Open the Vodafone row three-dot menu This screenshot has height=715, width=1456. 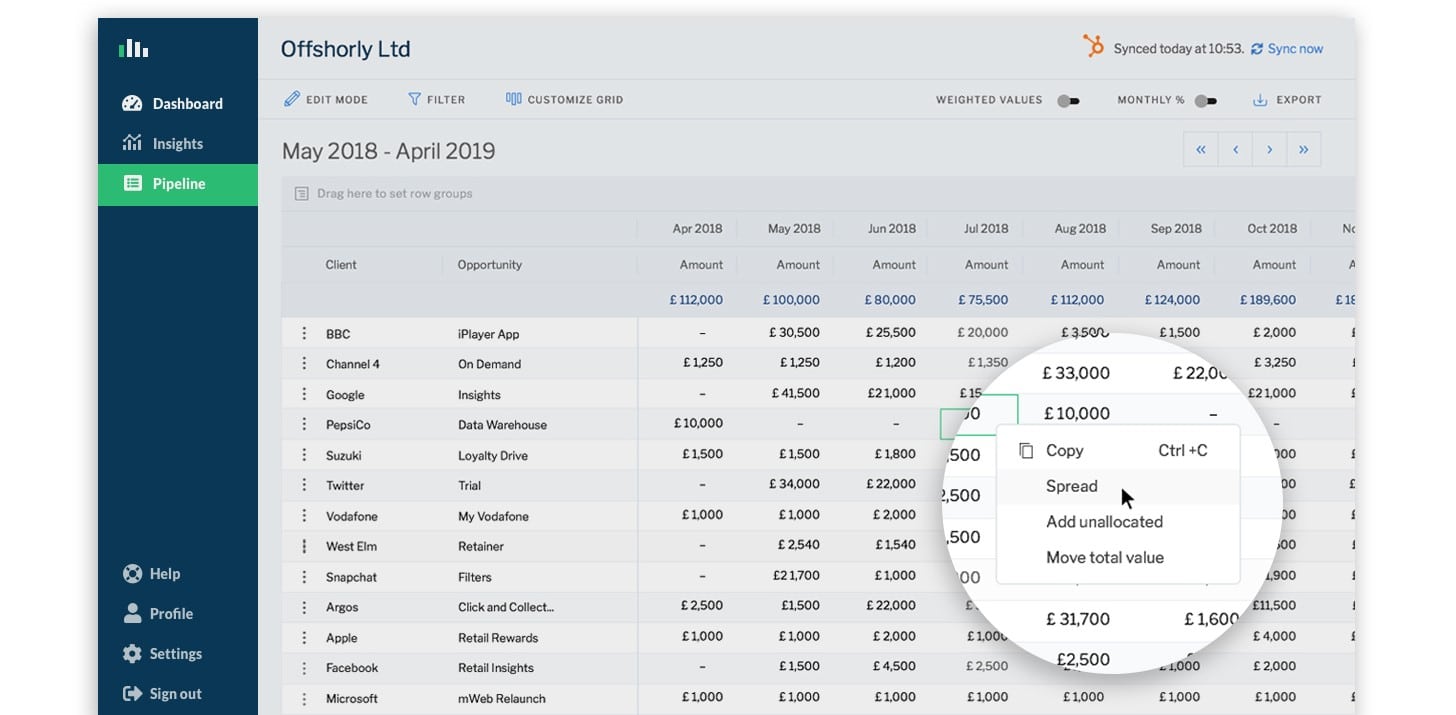[x=304, y=516]
